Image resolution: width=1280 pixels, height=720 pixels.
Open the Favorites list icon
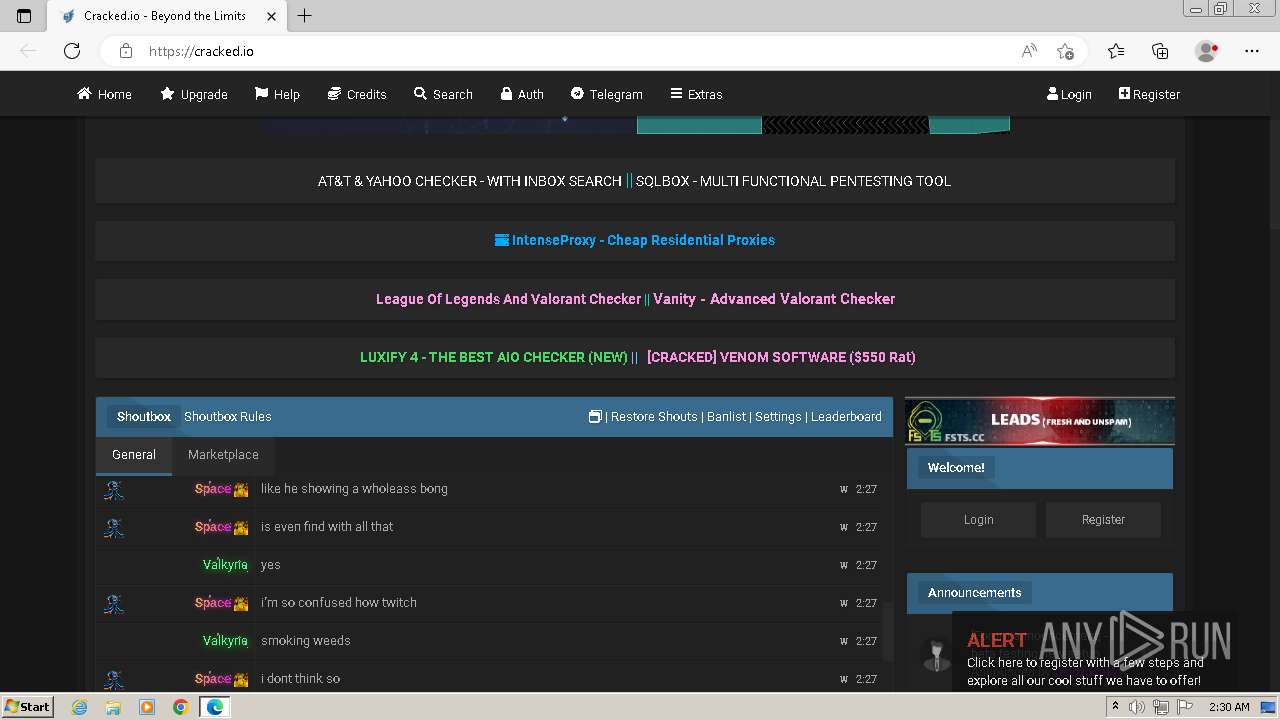1116,51
